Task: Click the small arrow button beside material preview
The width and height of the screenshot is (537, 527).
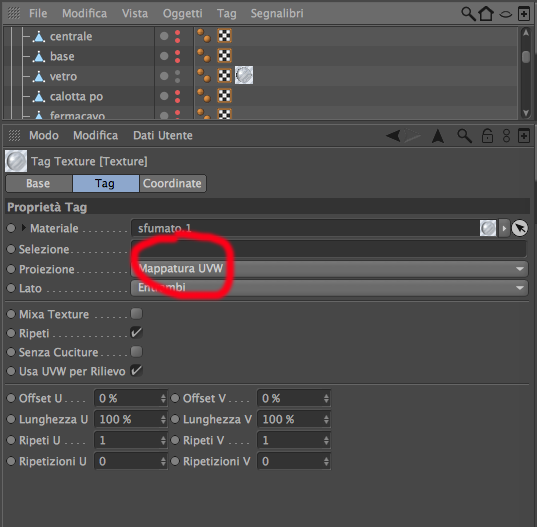Action: pos(504,228)
